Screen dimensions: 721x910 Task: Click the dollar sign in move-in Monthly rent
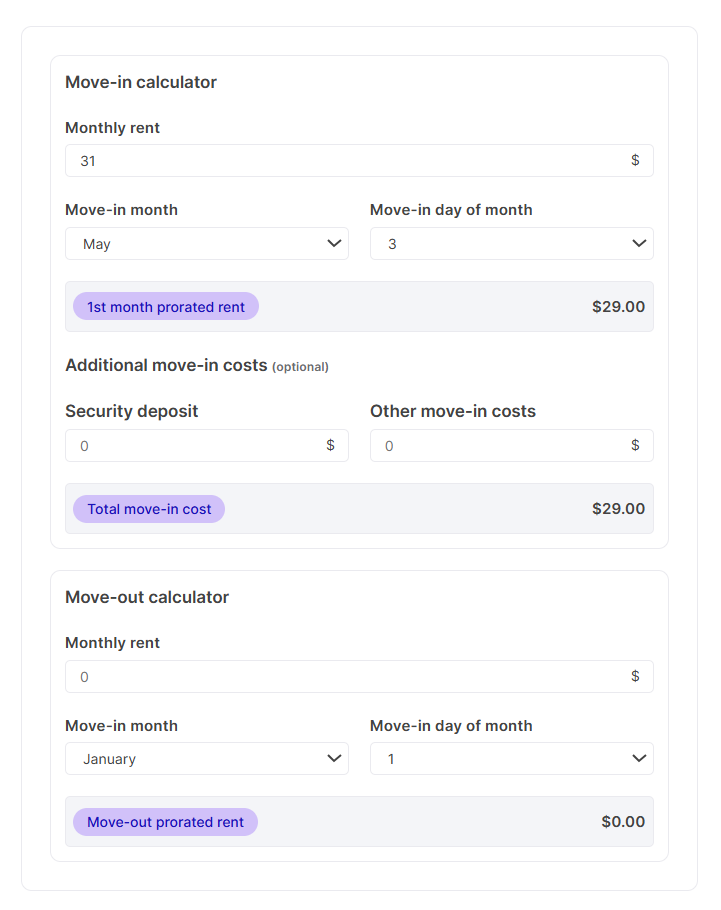[x=635, y=160]
